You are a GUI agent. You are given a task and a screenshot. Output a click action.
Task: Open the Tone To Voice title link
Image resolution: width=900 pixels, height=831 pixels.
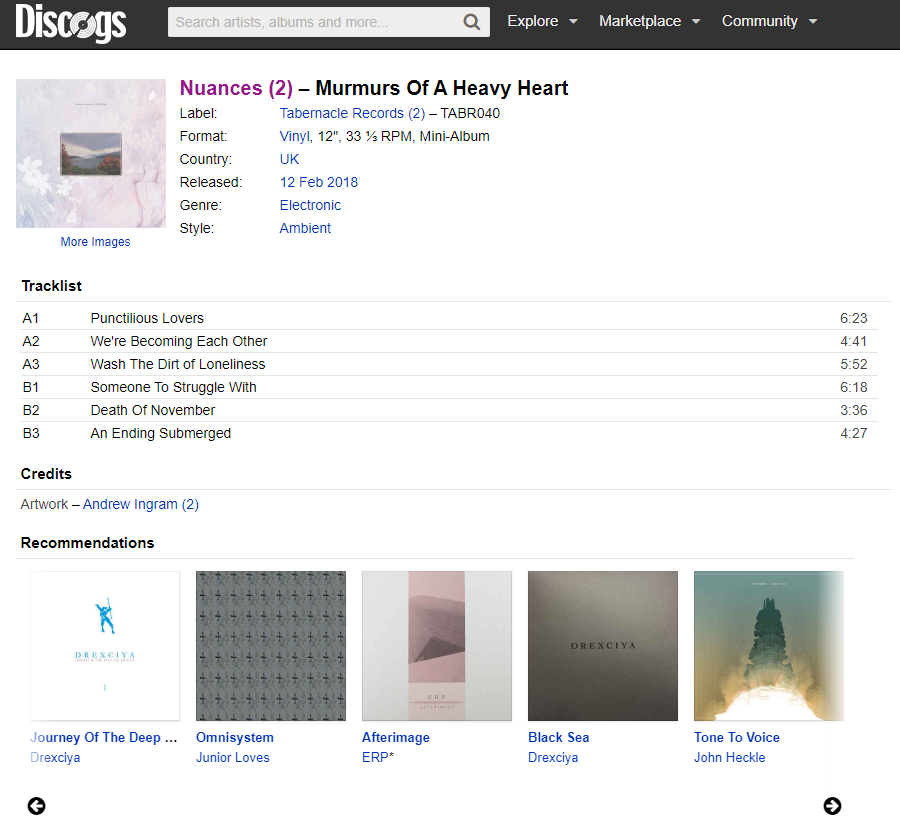tap(737, 737)
